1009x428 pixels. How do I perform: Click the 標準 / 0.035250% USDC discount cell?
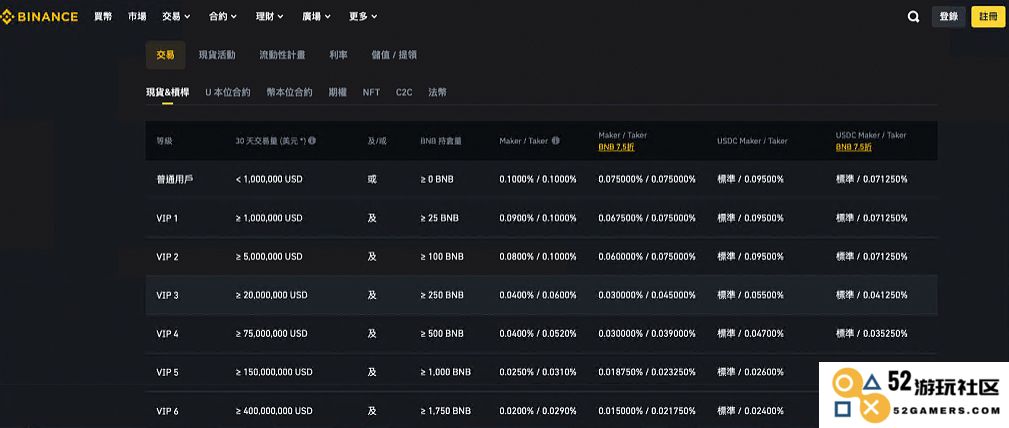872,334
